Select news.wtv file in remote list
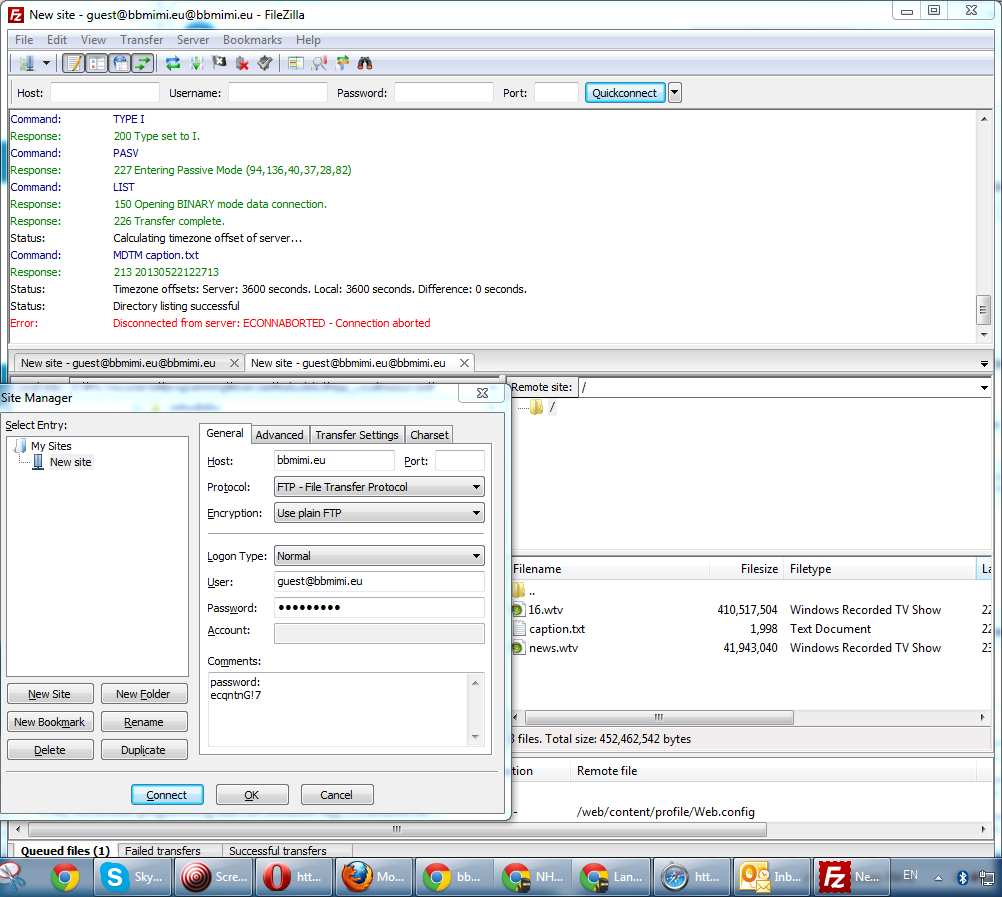The height and width of the screenshot is (897, 1002). point(553,648)
